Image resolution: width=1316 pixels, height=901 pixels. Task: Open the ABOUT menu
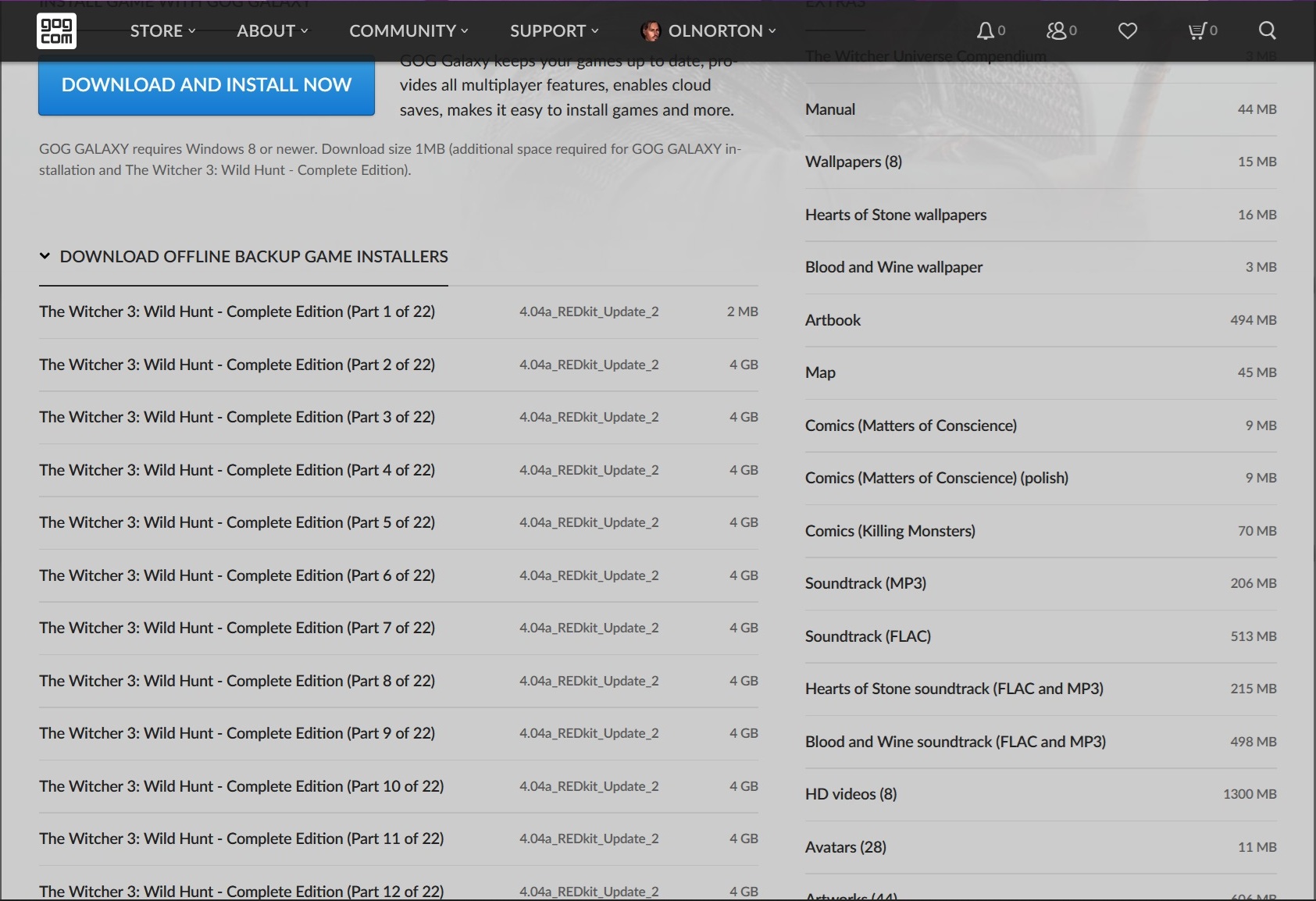(273, 30)
